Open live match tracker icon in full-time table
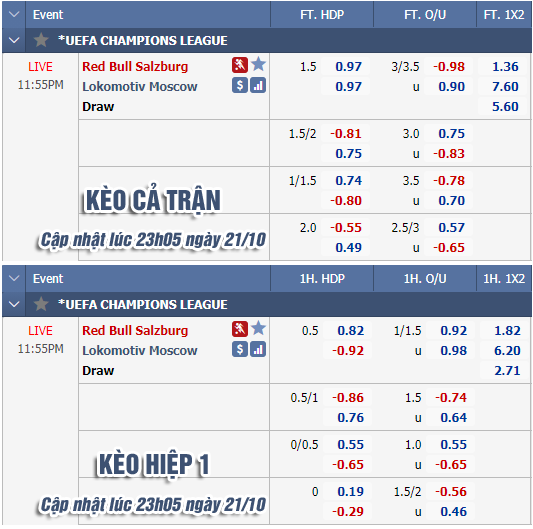 tap(240, 65)
